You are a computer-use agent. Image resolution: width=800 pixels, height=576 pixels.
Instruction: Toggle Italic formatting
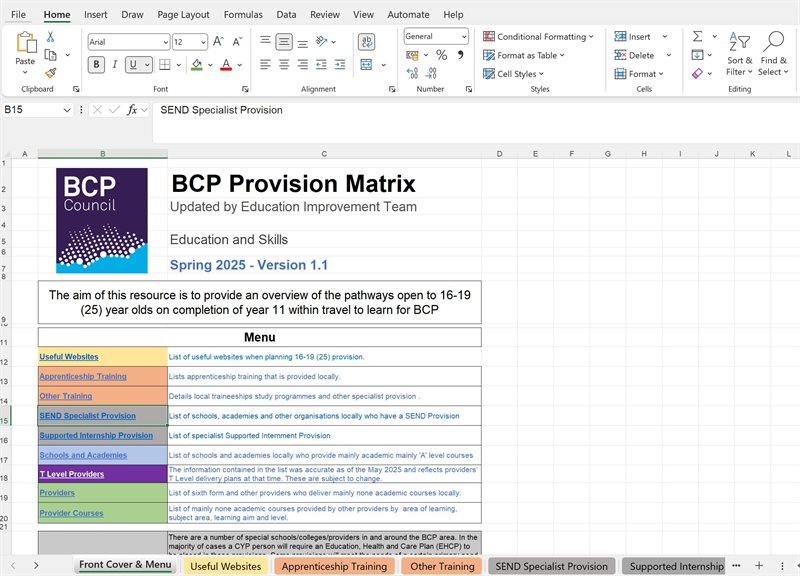pyautogui.click(x=115, y=64)
